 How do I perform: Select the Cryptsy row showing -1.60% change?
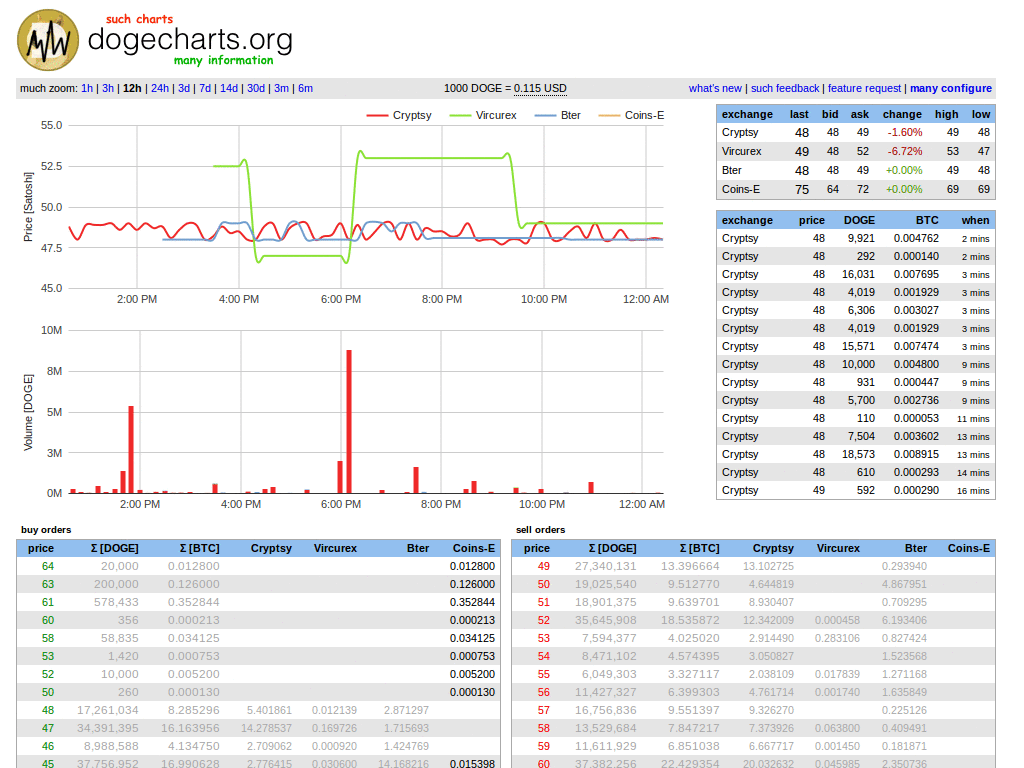856,133
